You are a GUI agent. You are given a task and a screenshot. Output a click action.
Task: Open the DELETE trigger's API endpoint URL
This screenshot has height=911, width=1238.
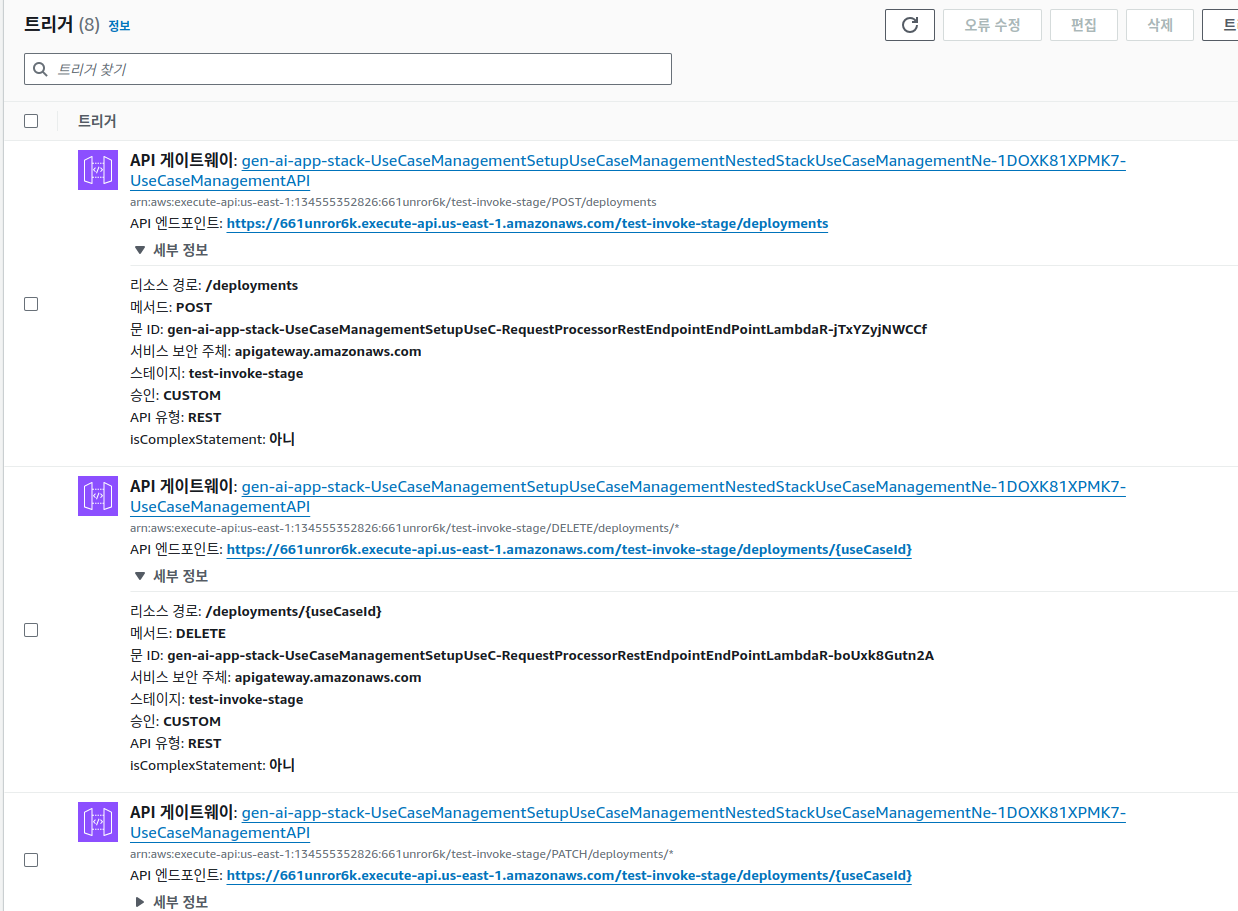tap(569, 550)
